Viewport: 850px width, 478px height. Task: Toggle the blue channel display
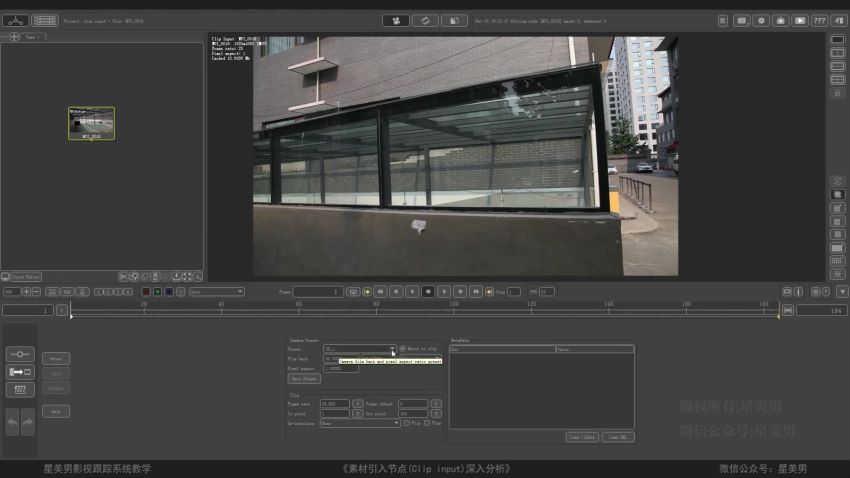click(x=169, y=292)
